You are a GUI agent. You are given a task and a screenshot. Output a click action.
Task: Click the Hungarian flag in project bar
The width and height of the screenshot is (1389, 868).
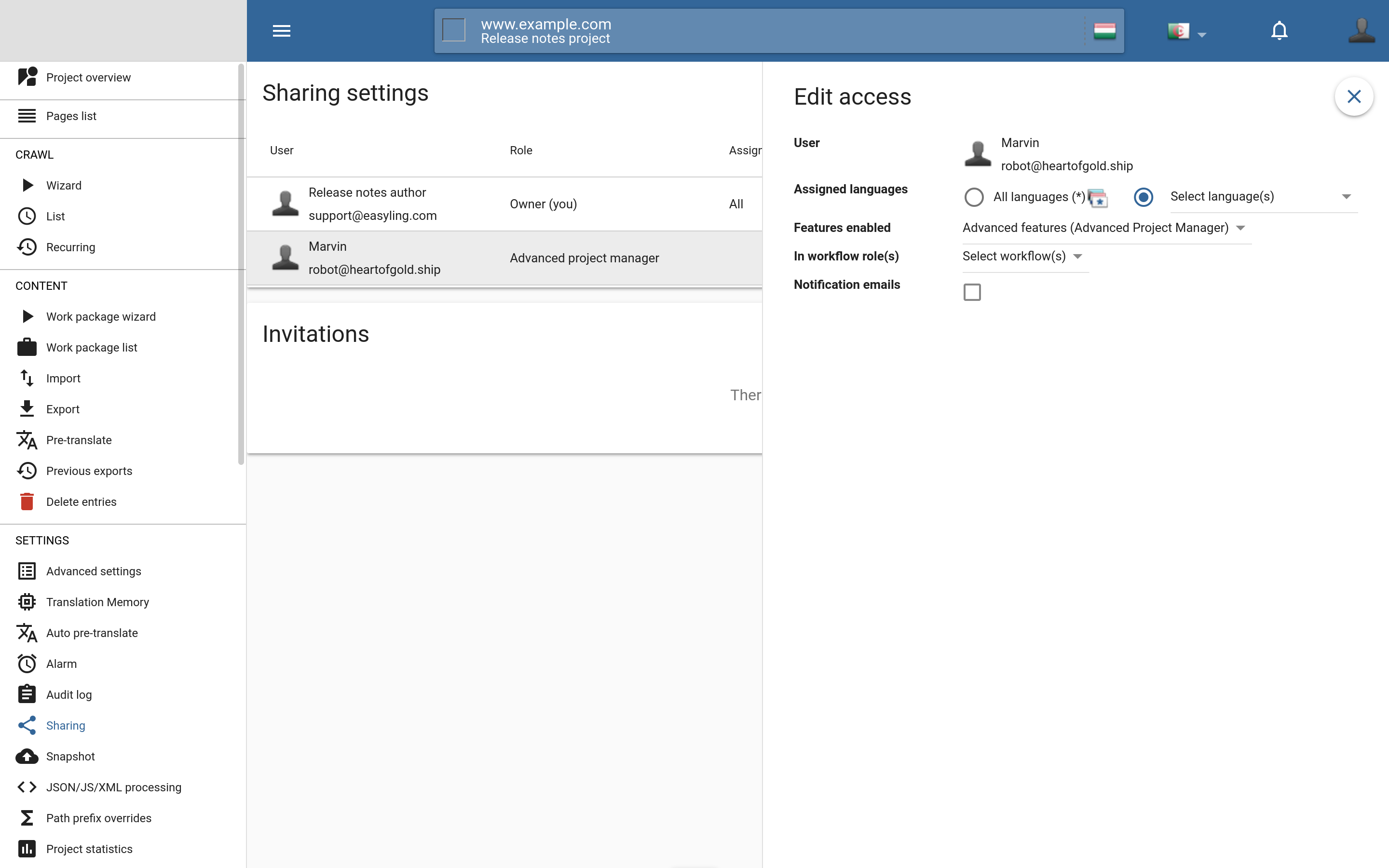click(x=1104, y=30)
